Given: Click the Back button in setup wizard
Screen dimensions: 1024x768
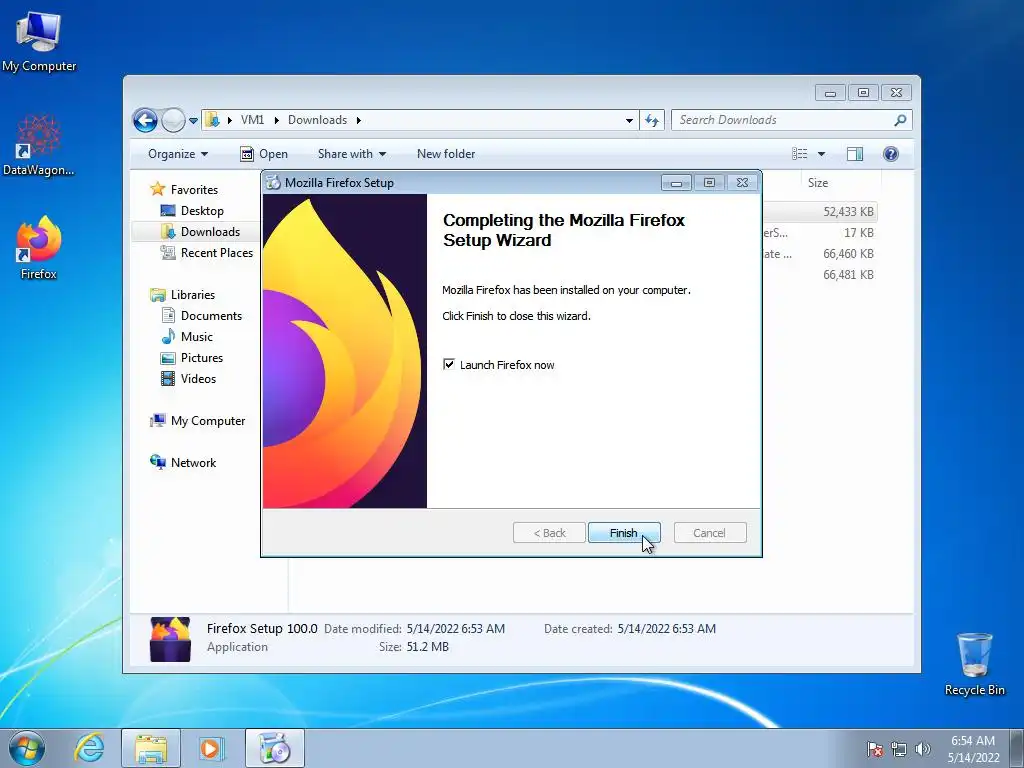Looking at the screenshot, I should [x=549, y=533].
